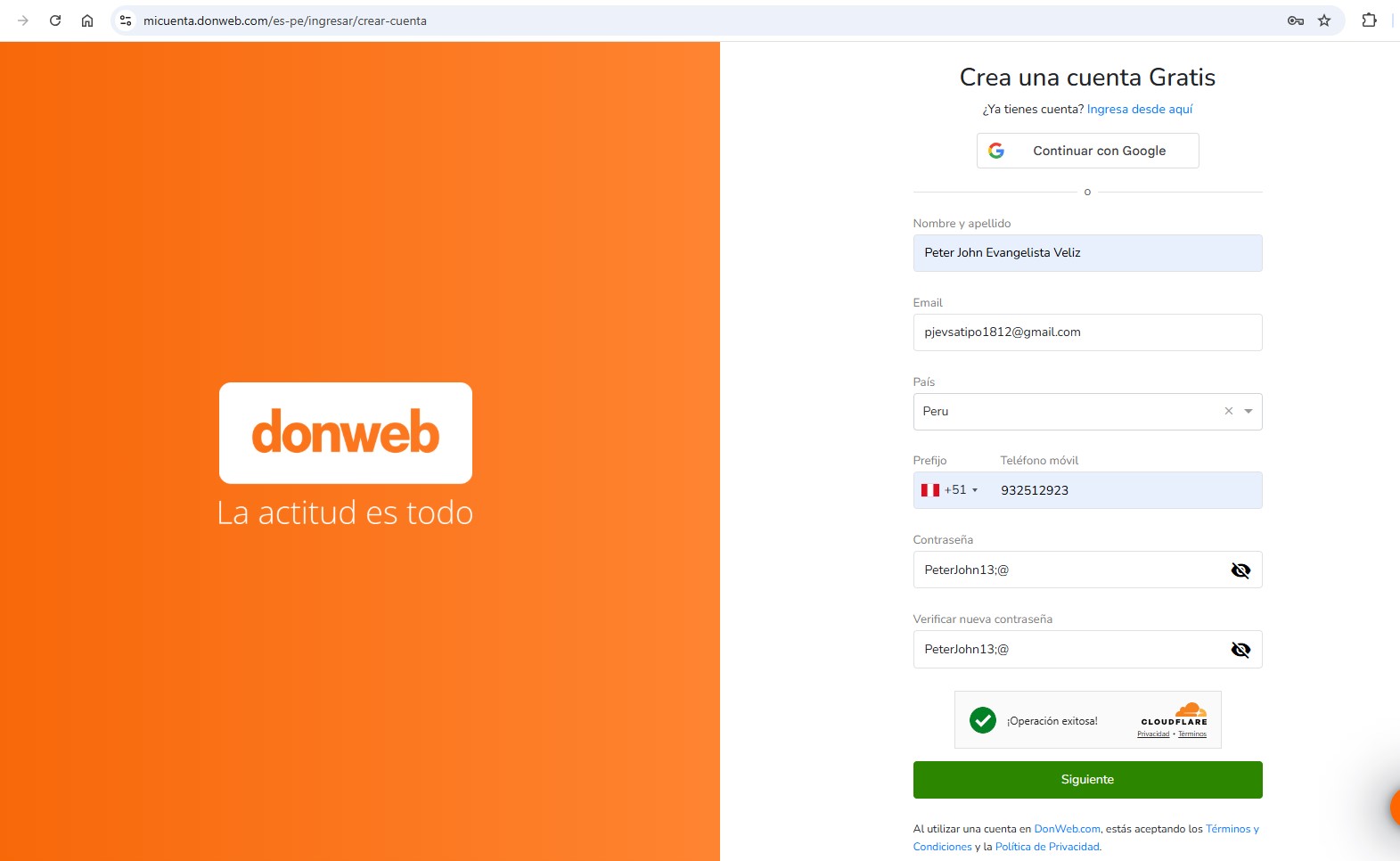Click the Cloudflare logo
Image resolution: width=1400 pixels, height=861 pixels.
(1175, 713)
